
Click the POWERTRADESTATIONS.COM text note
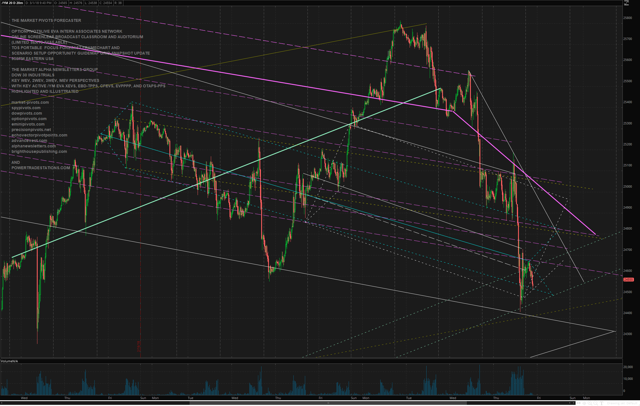41,168
